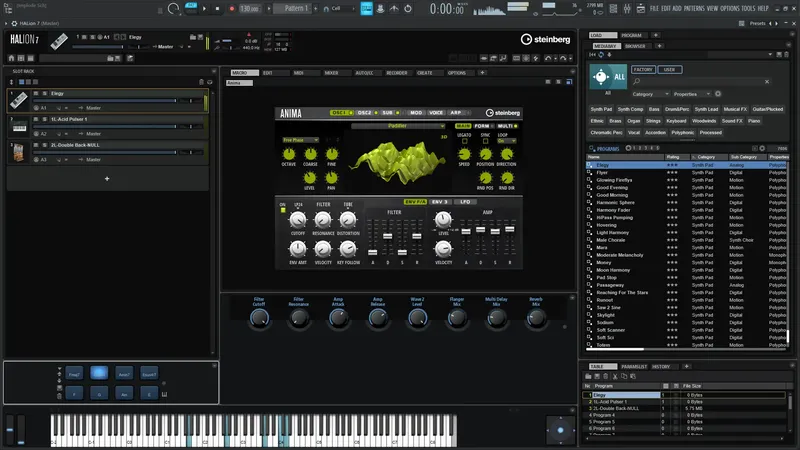
Task: Click the ALL instruments icon
Action: 608,77
